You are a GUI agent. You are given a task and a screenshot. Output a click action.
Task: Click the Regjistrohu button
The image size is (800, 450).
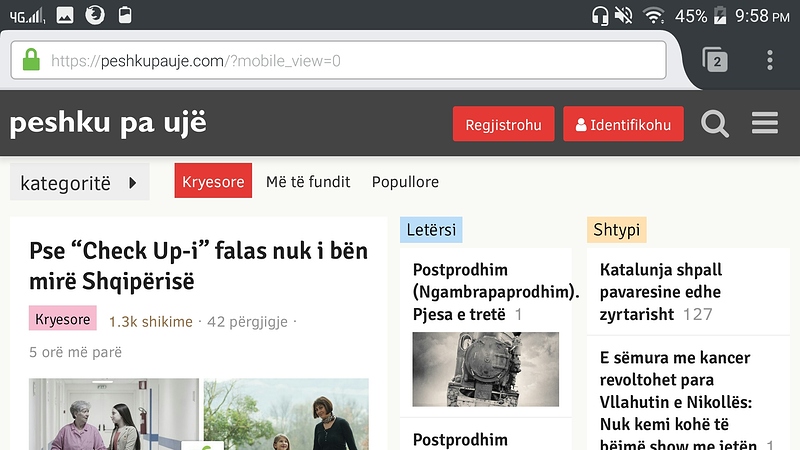click(503, 125)
